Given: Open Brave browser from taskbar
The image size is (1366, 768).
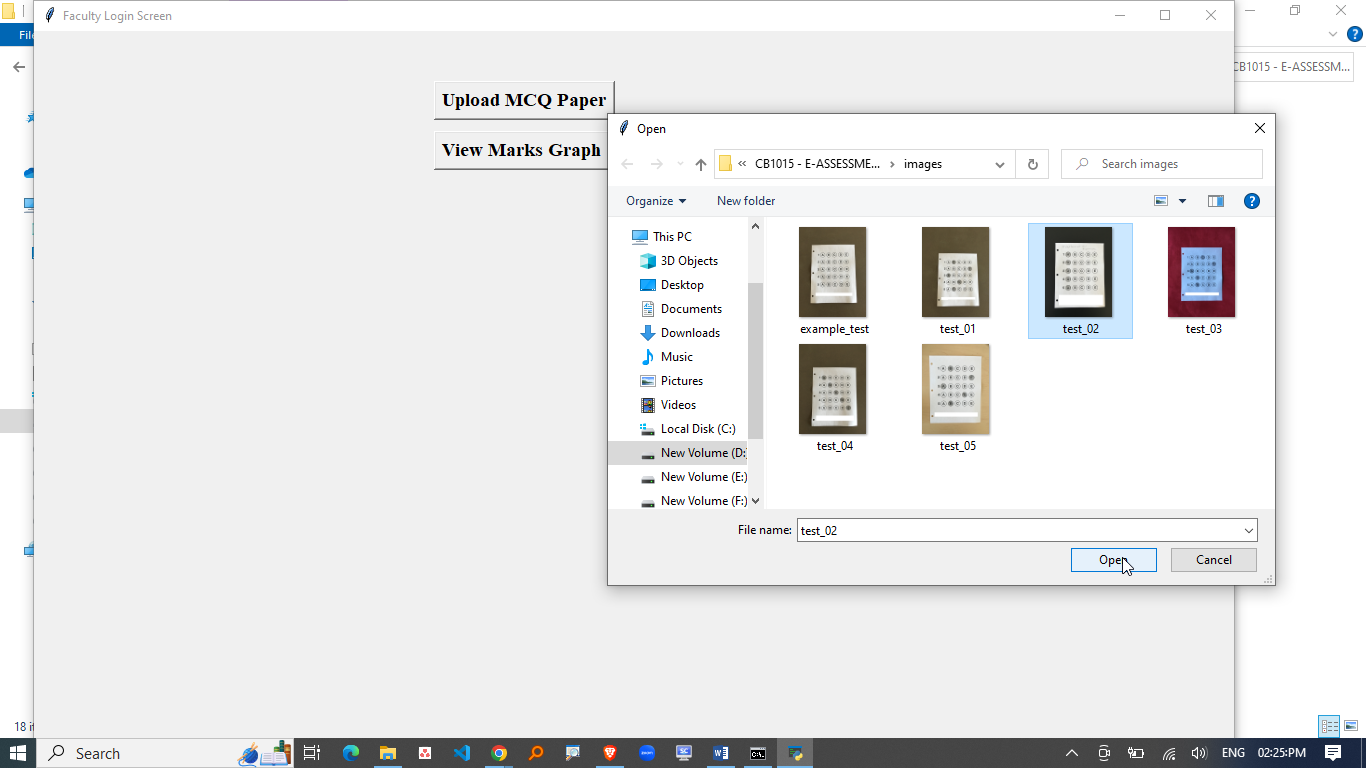Looking at the screenshot, I should 610,753.
